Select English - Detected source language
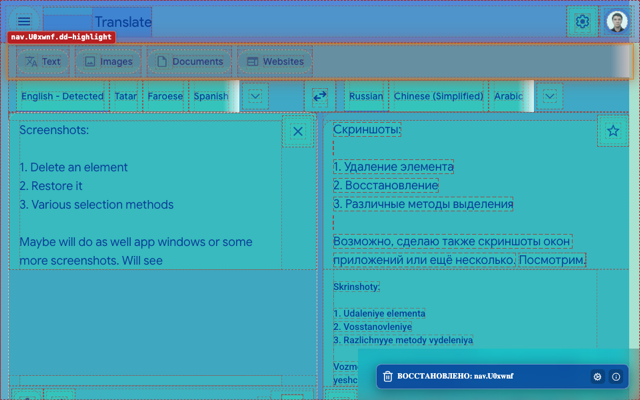The image size is (640, 400). pos(62,96)
